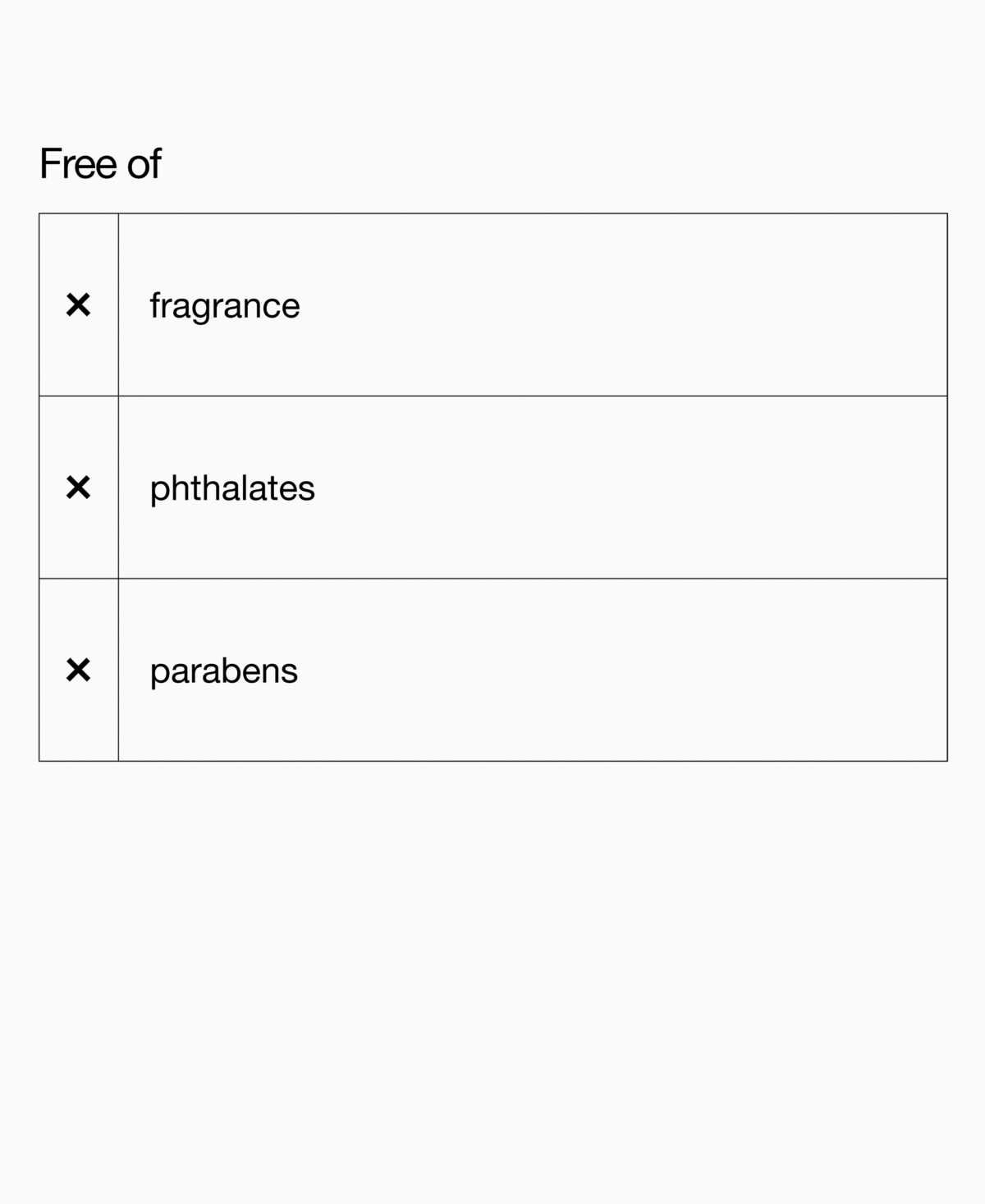Click the phthalates label text
This screenshot has height=1204, width=985.
pyautogui.click(x=232, y=489)
